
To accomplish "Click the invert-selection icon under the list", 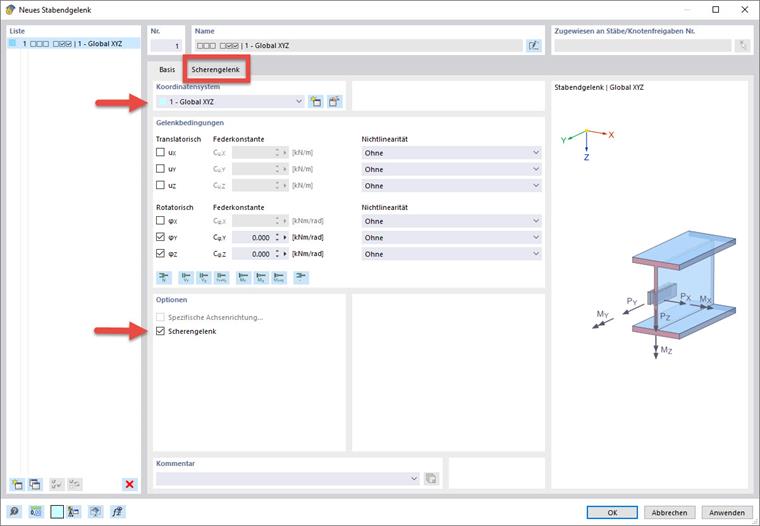I will tap(75, 484).
